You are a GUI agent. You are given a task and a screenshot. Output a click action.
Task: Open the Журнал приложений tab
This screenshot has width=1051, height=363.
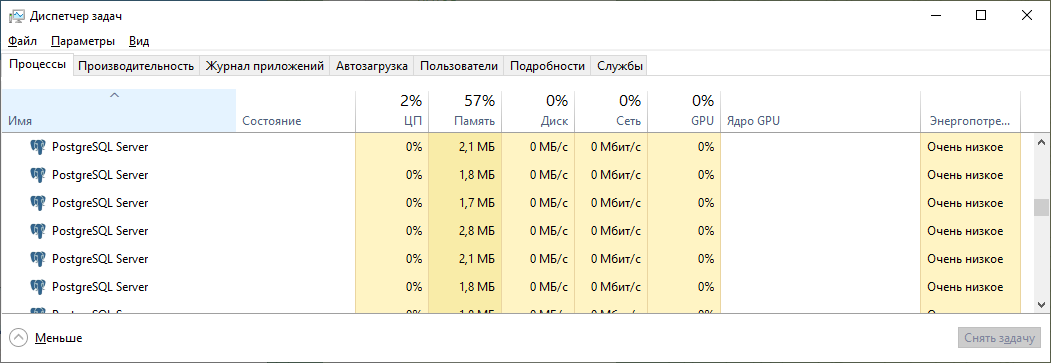tap(265, 66)
